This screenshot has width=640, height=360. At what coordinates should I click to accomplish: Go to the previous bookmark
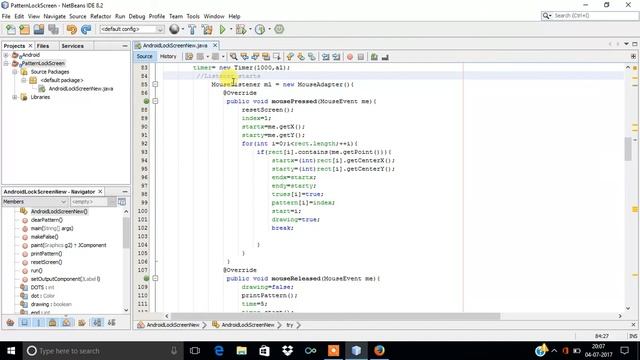click(x=290, y=57)
